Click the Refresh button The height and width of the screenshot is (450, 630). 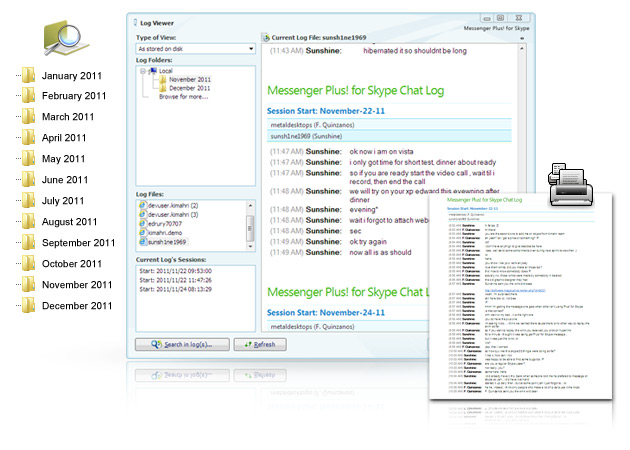point(260,344)
